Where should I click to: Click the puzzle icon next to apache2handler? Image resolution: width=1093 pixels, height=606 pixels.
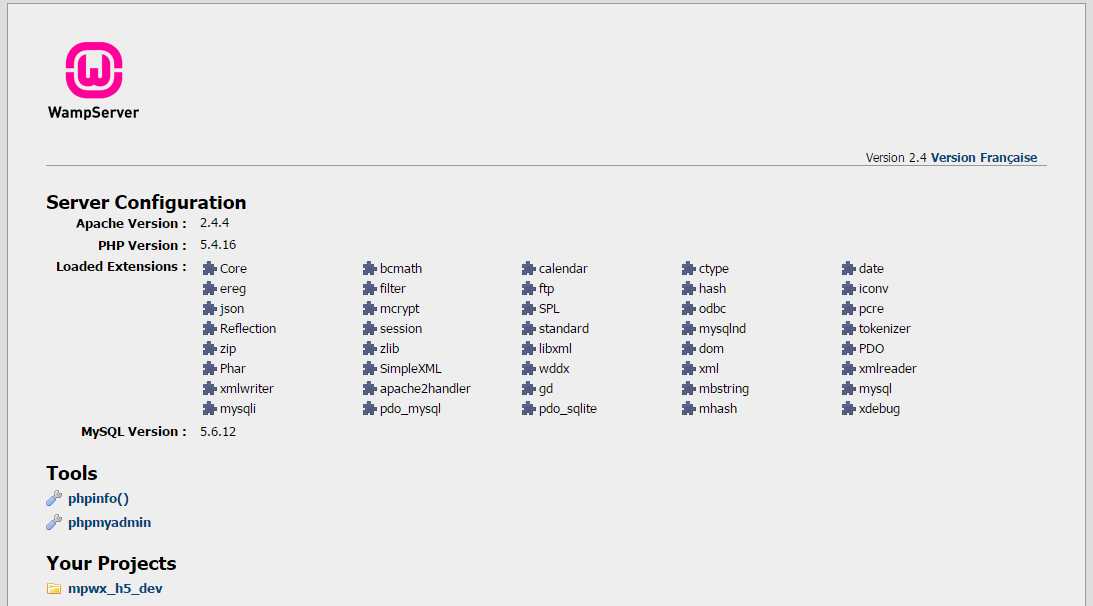(x=369, y=389)
